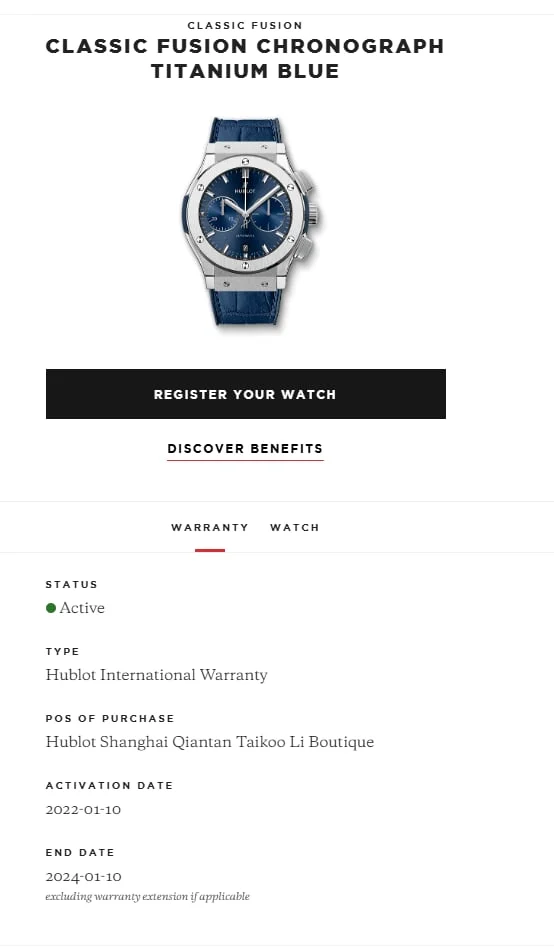Click the excluding warranty extension note
554x950 pixels.
click(147, 897)
